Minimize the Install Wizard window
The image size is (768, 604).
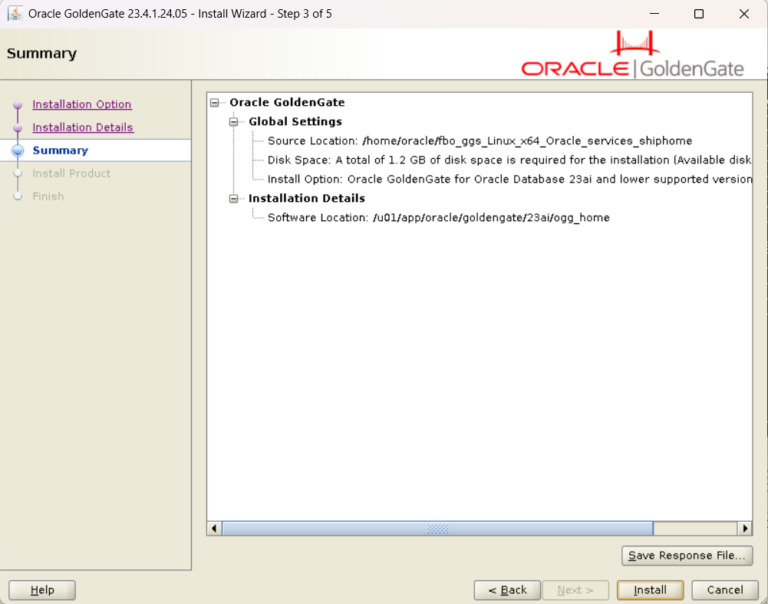[654, 14]
